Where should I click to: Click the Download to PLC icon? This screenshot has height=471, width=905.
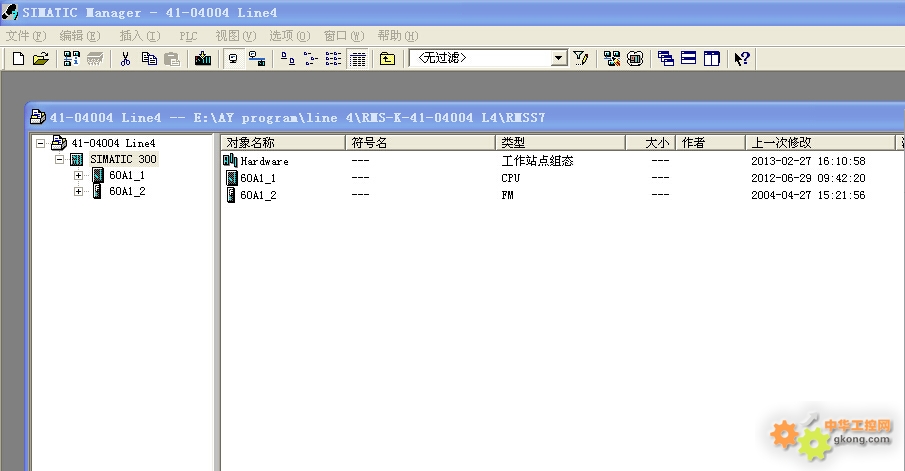pyautogui.click(x=203, y=58)
